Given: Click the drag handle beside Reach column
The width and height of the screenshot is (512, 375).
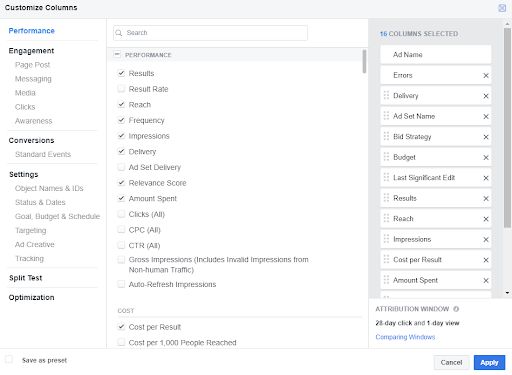Looking at the screenshot, I should (x=386, y=218).
